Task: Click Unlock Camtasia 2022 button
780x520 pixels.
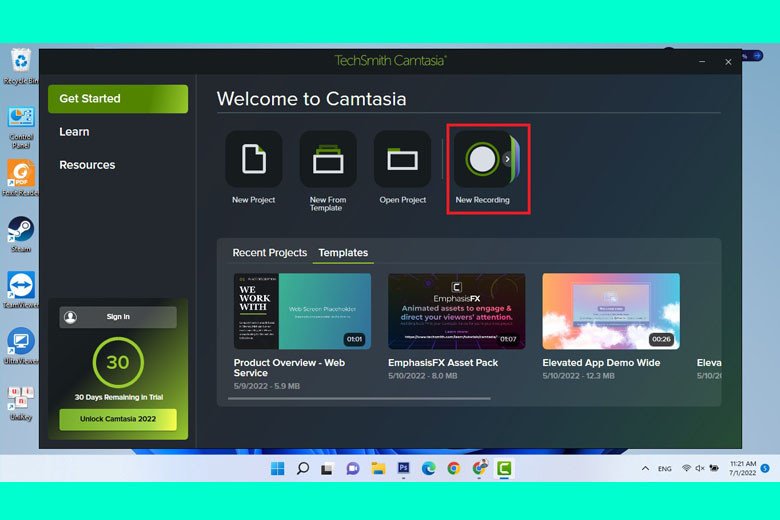Action: [x=118, y=419]
